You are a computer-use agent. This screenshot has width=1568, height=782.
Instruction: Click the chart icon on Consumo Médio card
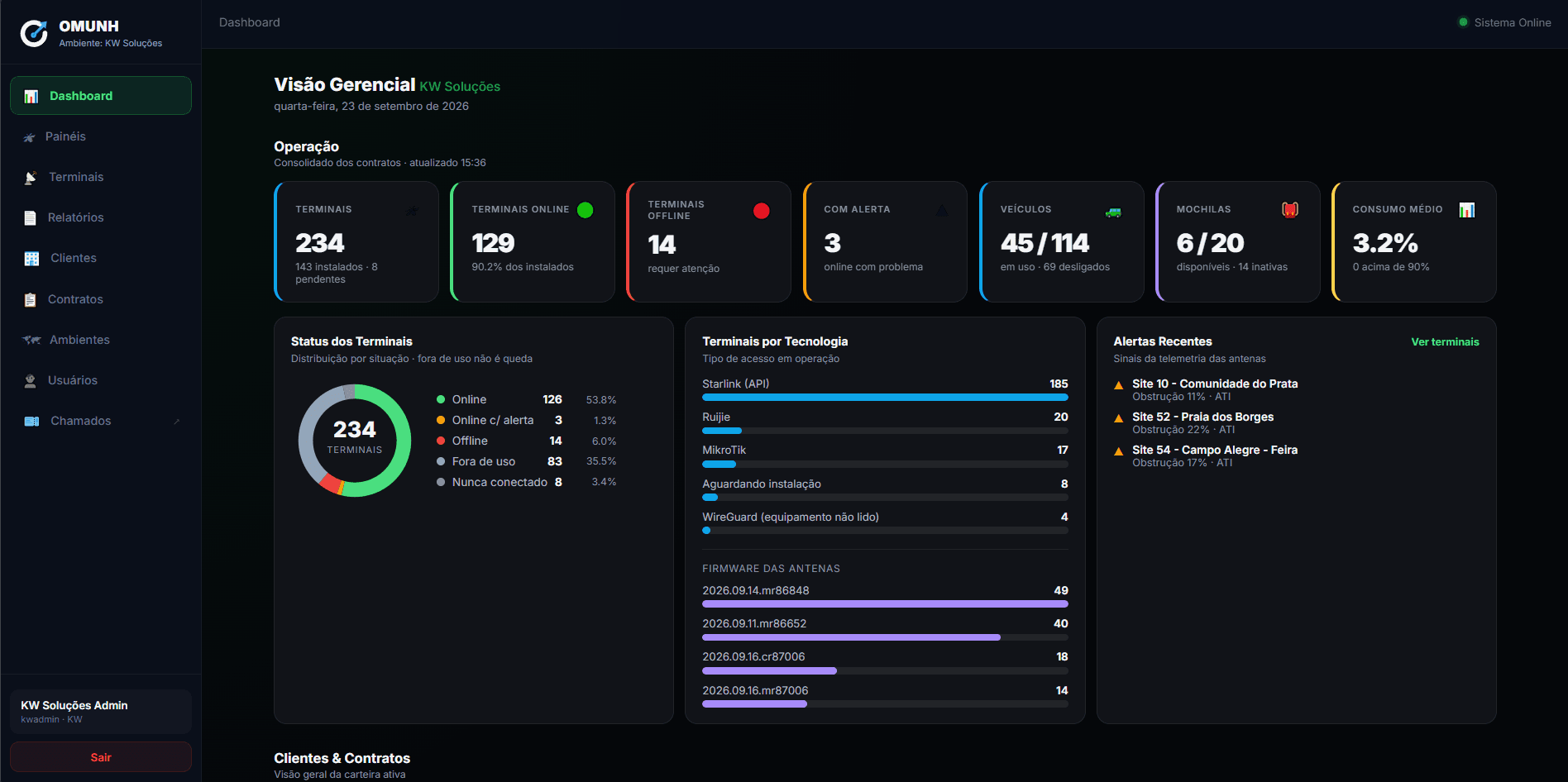[1466, 210]
